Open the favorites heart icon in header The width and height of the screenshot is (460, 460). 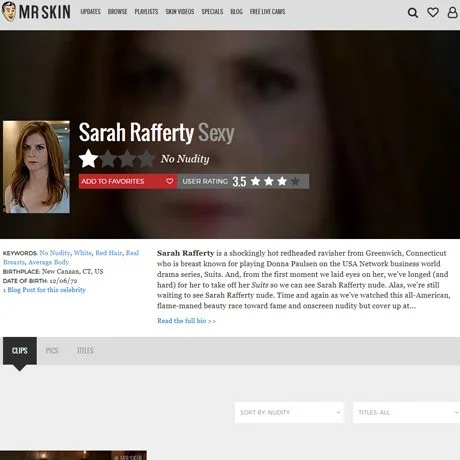[x=433, y=12]
